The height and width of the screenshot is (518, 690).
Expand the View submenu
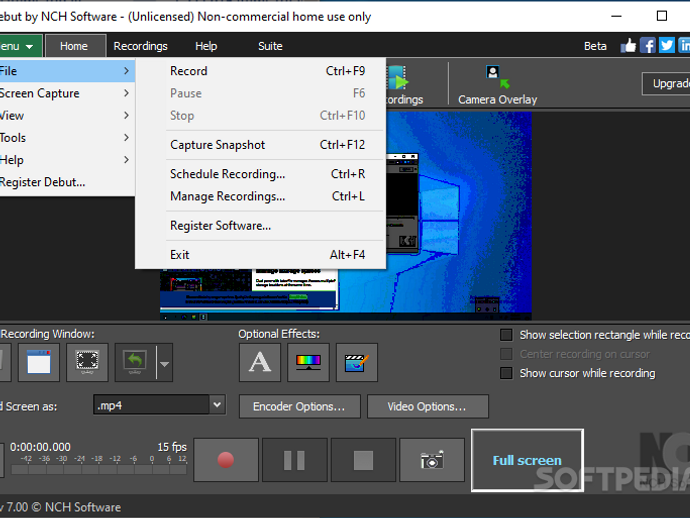[67, 115]
